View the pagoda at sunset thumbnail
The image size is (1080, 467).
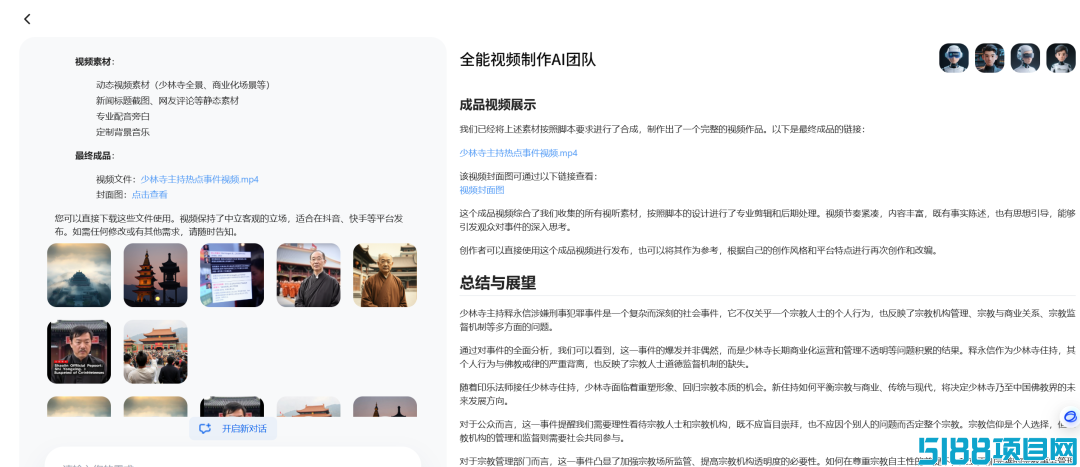pyautogui.click(x=156, y=275)
